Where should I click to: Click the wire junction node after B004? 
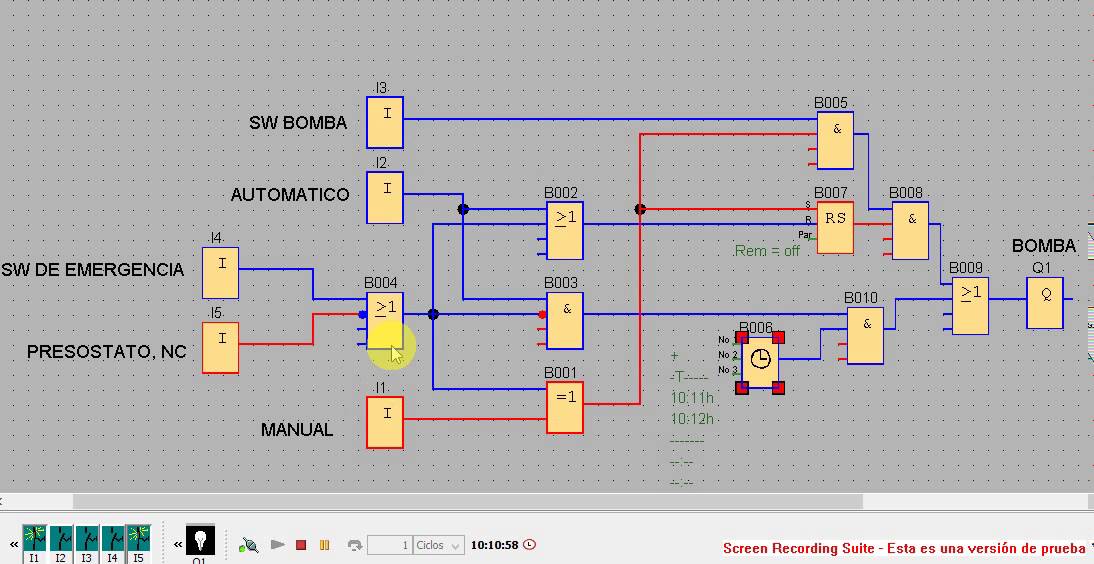[433, 314]
